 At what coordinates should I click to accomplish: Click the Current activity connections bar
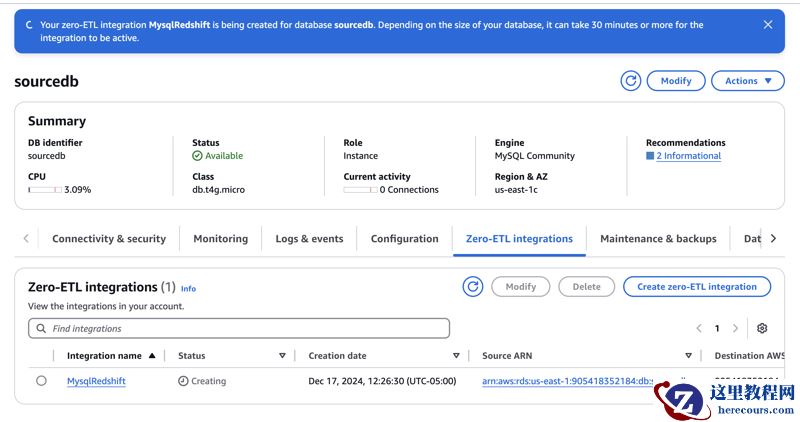(360, 190)
